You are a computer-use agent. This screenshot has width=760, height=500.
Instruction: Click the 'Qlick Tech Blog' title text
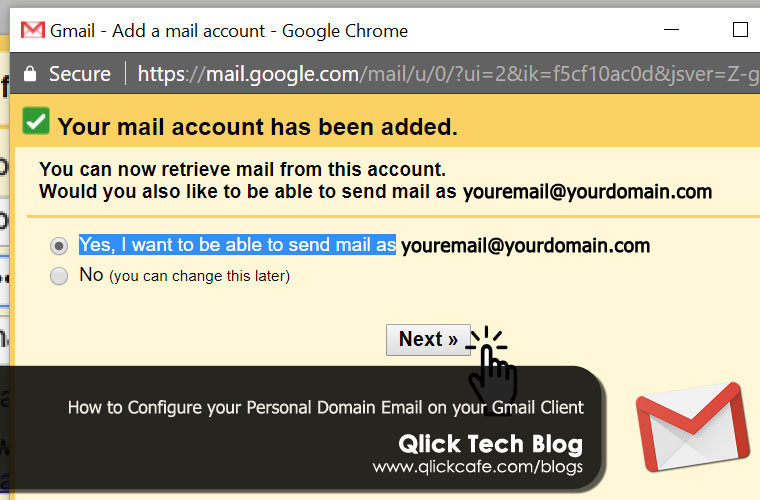[x=491, y=444]
